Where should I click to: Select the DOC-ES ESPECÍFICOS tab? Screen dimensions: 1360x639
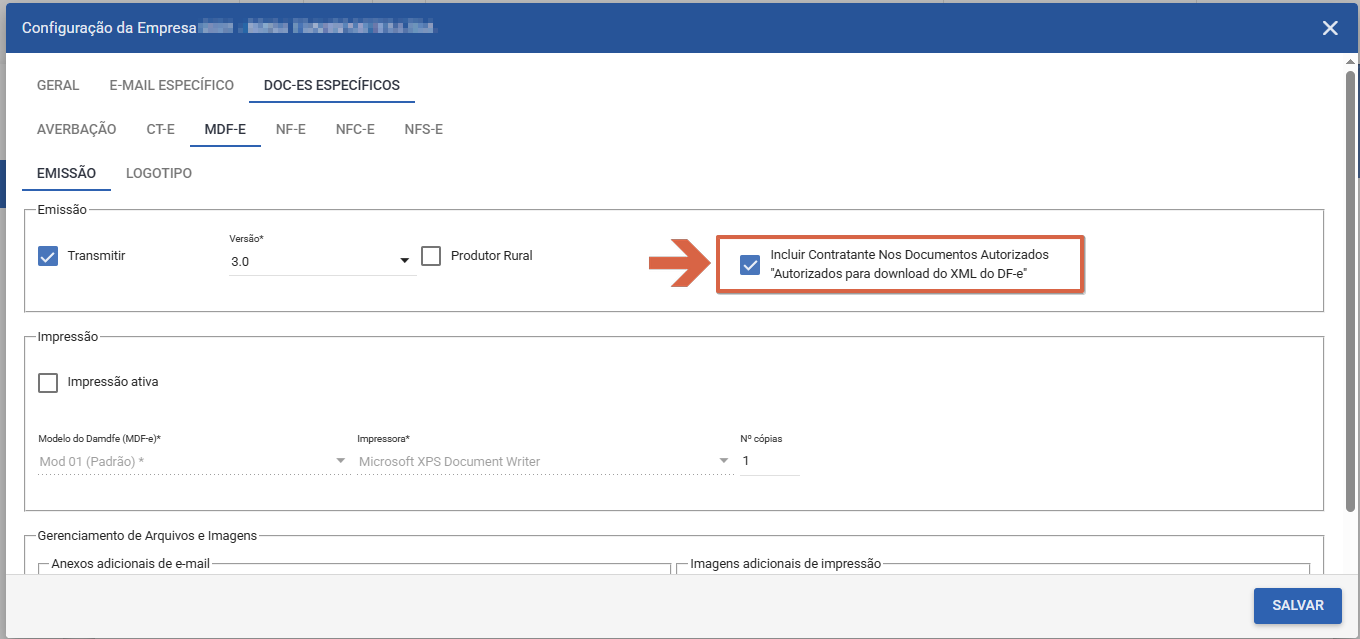click(332, 85)
